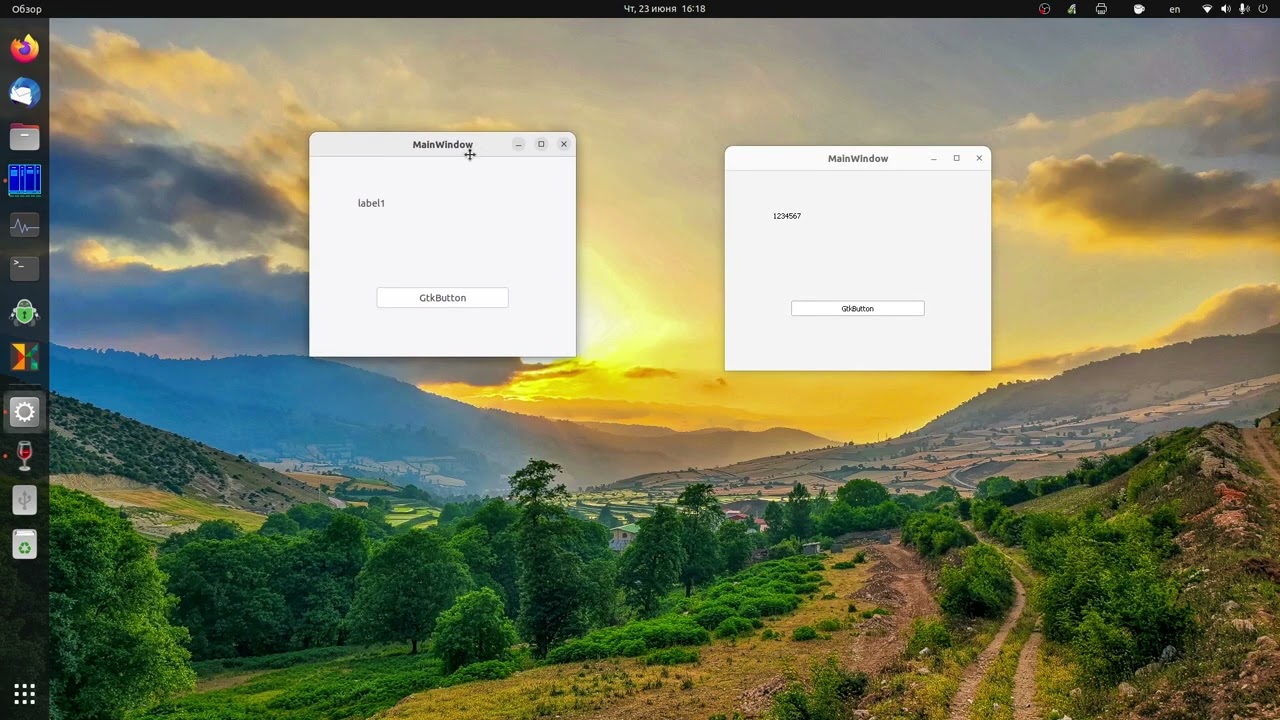Minimize the right MainWindow
The image size is (1280, 720).
click(934, 158)
